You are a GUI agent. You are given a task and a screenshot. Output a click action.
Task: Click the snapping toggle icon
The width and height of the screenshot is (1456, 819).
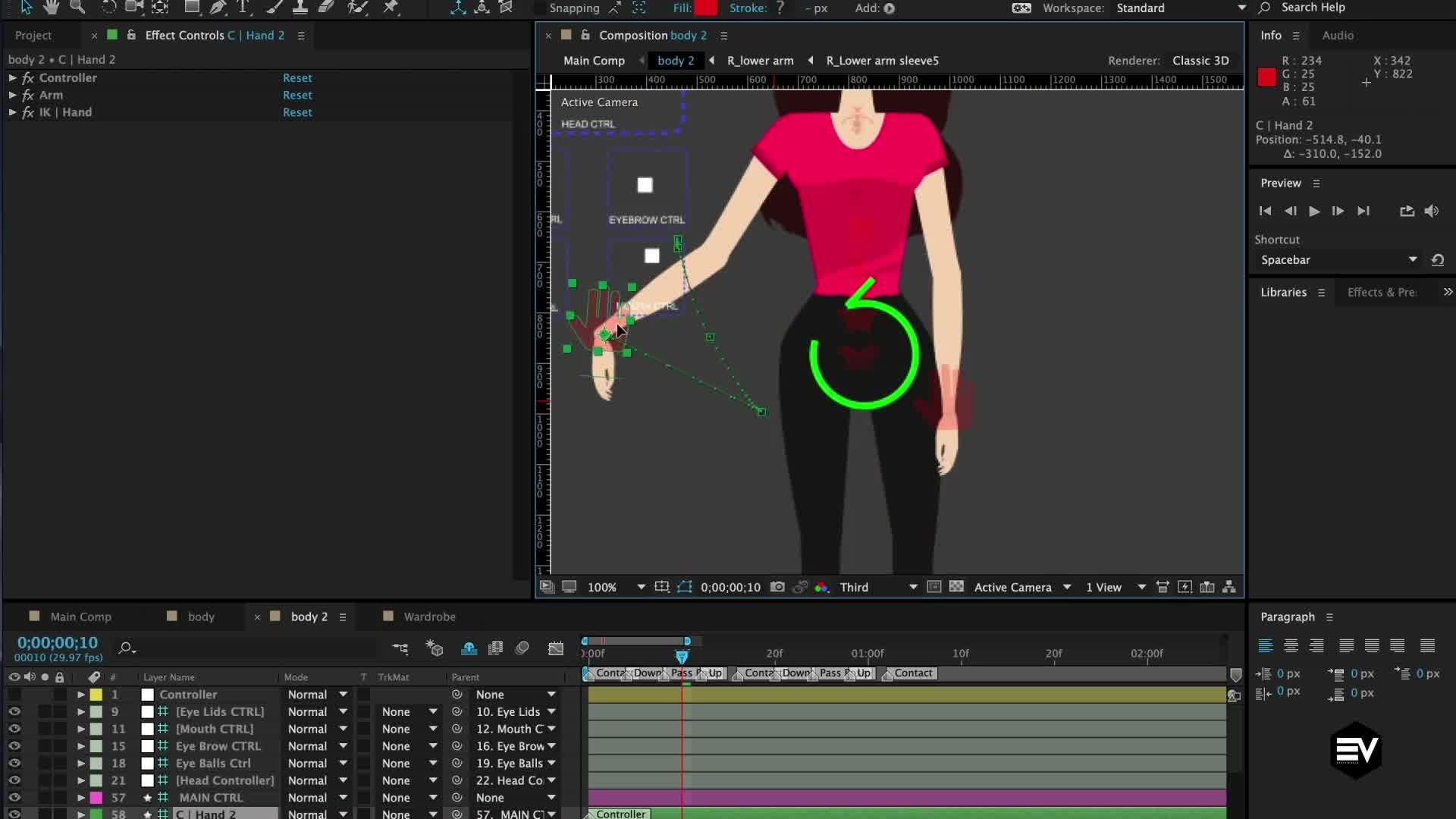pyautogui.click(x=615, y=8)
